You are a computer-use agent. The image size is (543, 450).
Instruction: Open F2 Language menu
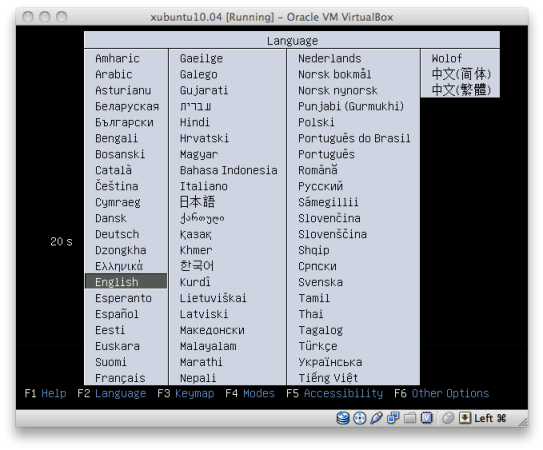(x=112, y=394)
